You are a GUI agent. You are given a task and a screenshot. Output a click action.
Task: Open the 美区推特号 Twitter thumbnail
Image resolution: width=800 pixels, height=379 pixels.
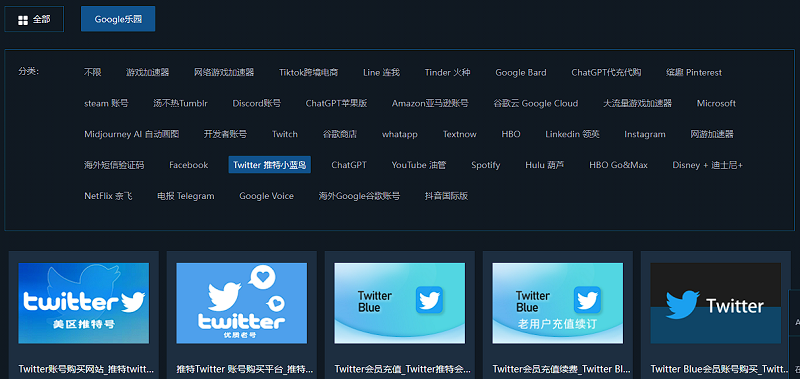84,303
